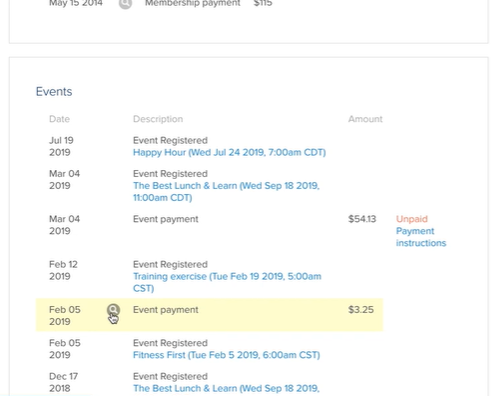Click the Description column header

point(158,119)
